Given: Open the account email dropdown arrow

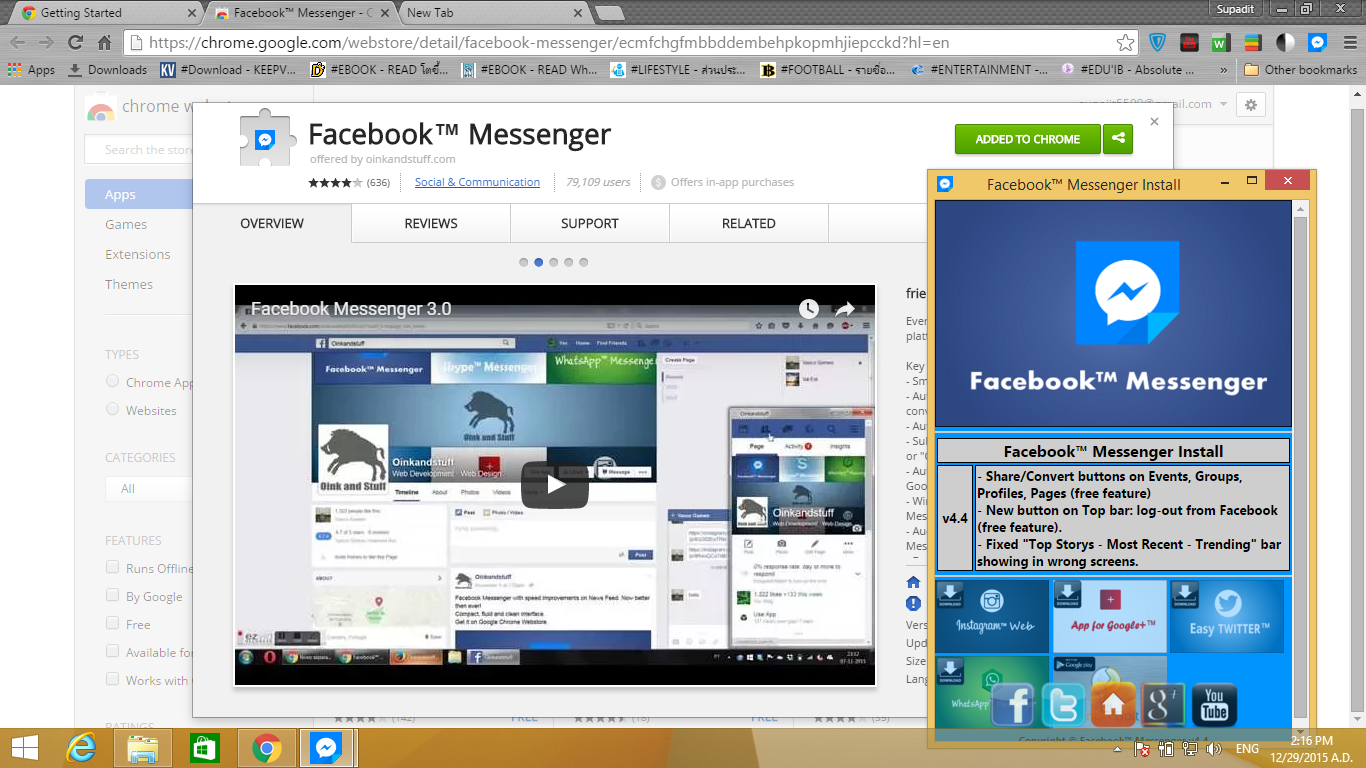Looking at the screenshot, I should (1221, 104).
